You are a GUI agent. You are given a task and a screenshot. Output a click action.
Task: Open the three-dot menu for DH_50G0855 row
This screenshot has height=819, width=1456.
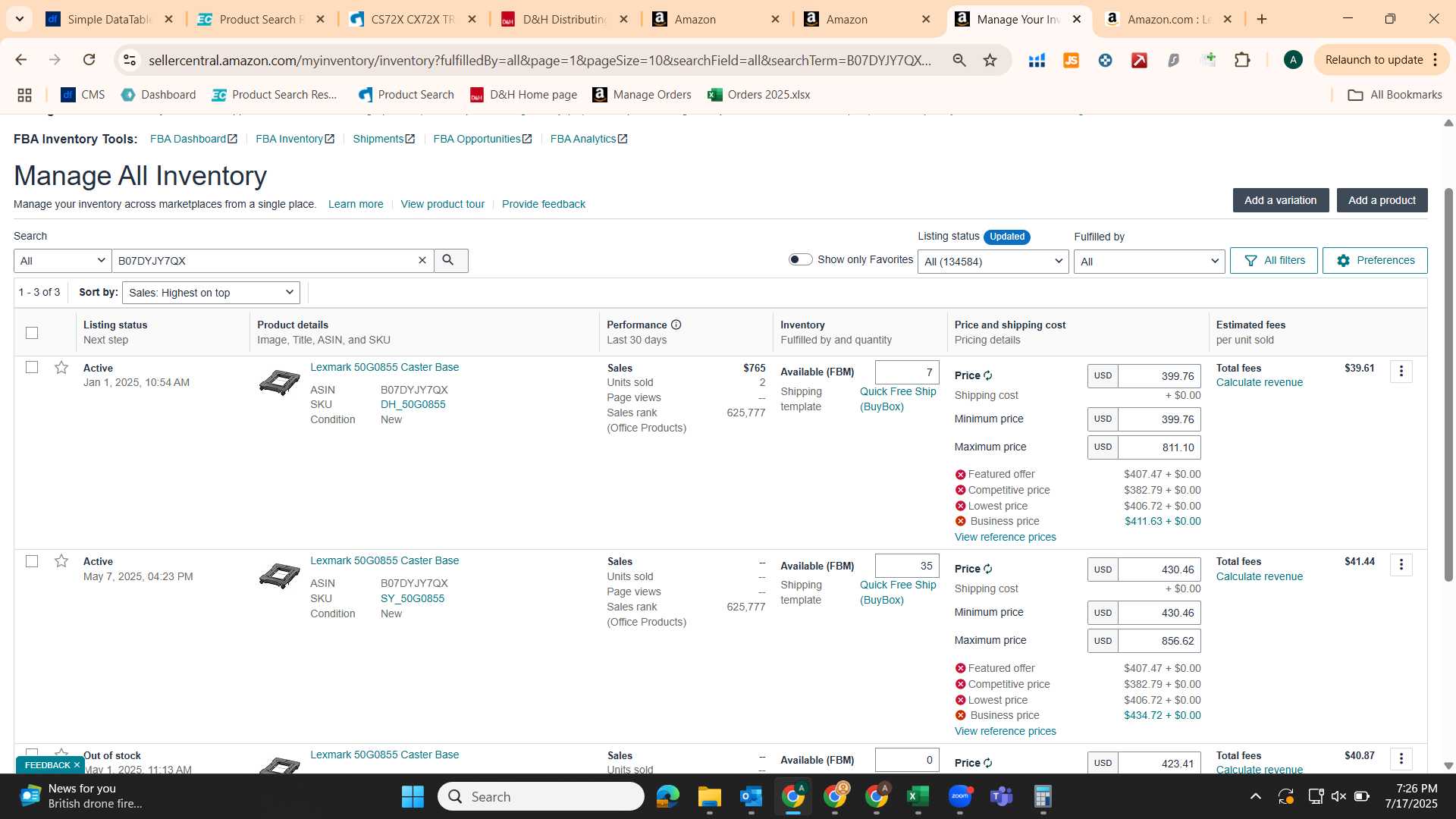pos(1401,372)
